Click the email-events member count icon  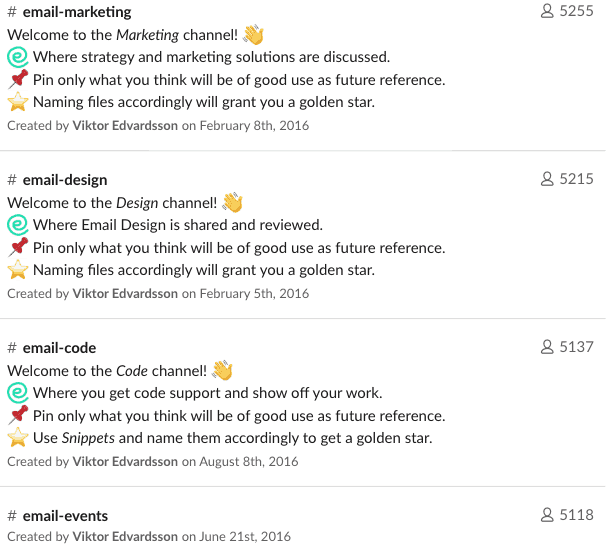[x=547, y=515]
